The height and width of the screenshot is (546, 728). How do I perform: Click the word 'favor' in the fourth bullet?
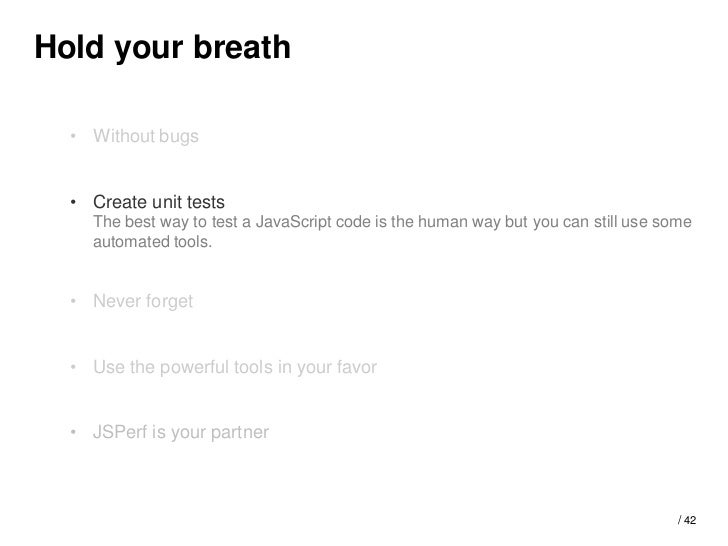pos(357,367)
